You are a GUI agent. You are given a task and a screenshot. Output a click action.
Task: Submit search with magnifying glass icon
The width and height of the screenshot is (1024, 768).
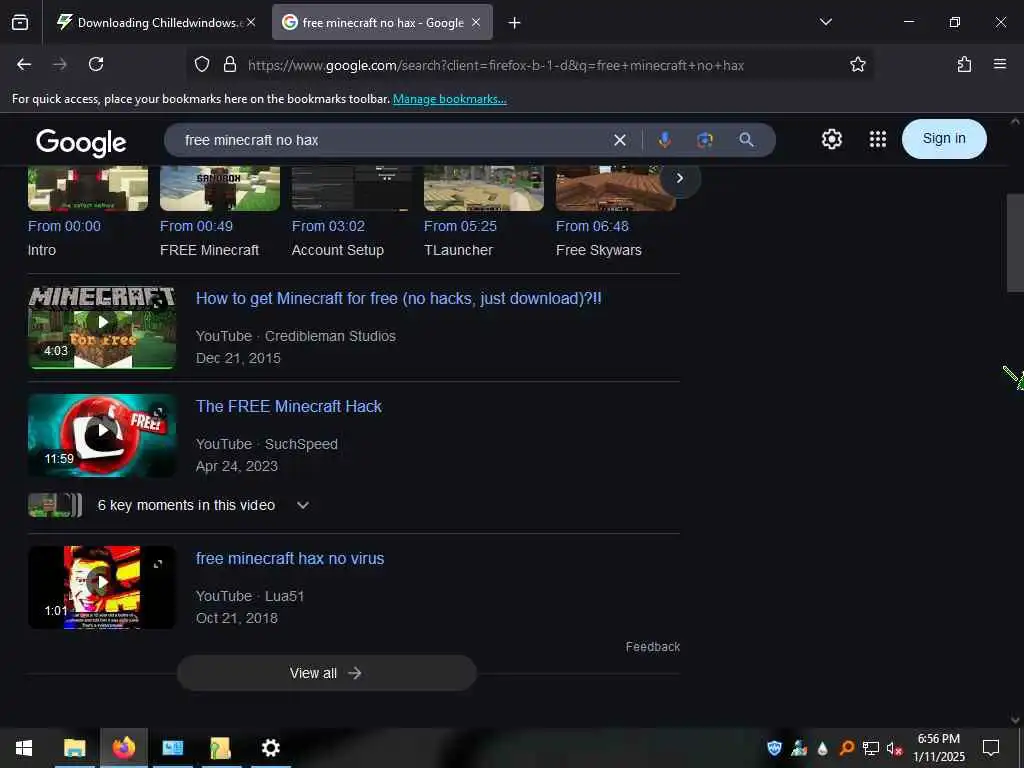[x=746, y=140]
